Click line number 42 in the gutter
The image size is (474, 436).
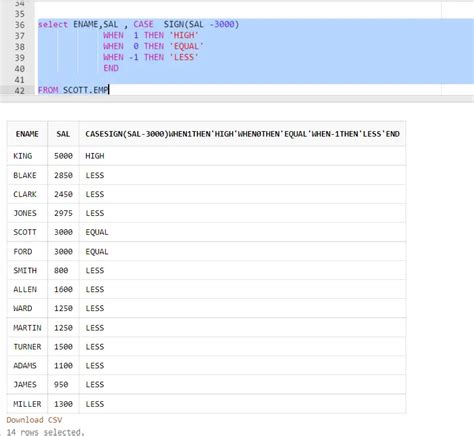tap(20, 90)
